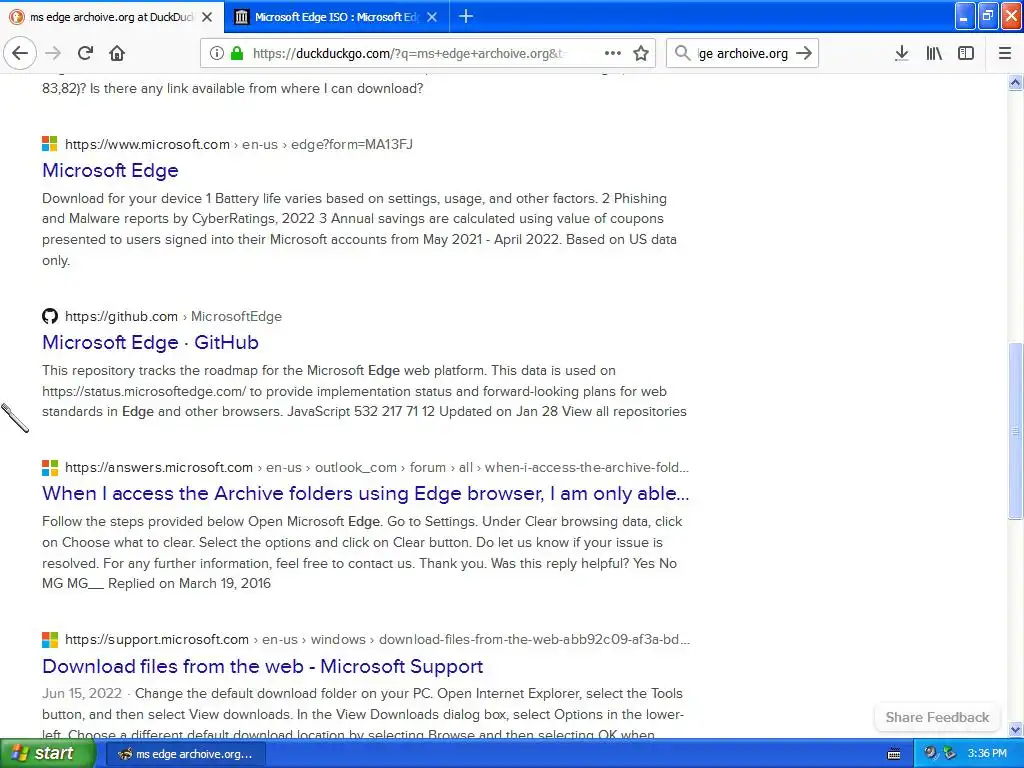Open the home page
This screenshot has height=768, width=1024.
coord(117,53)
